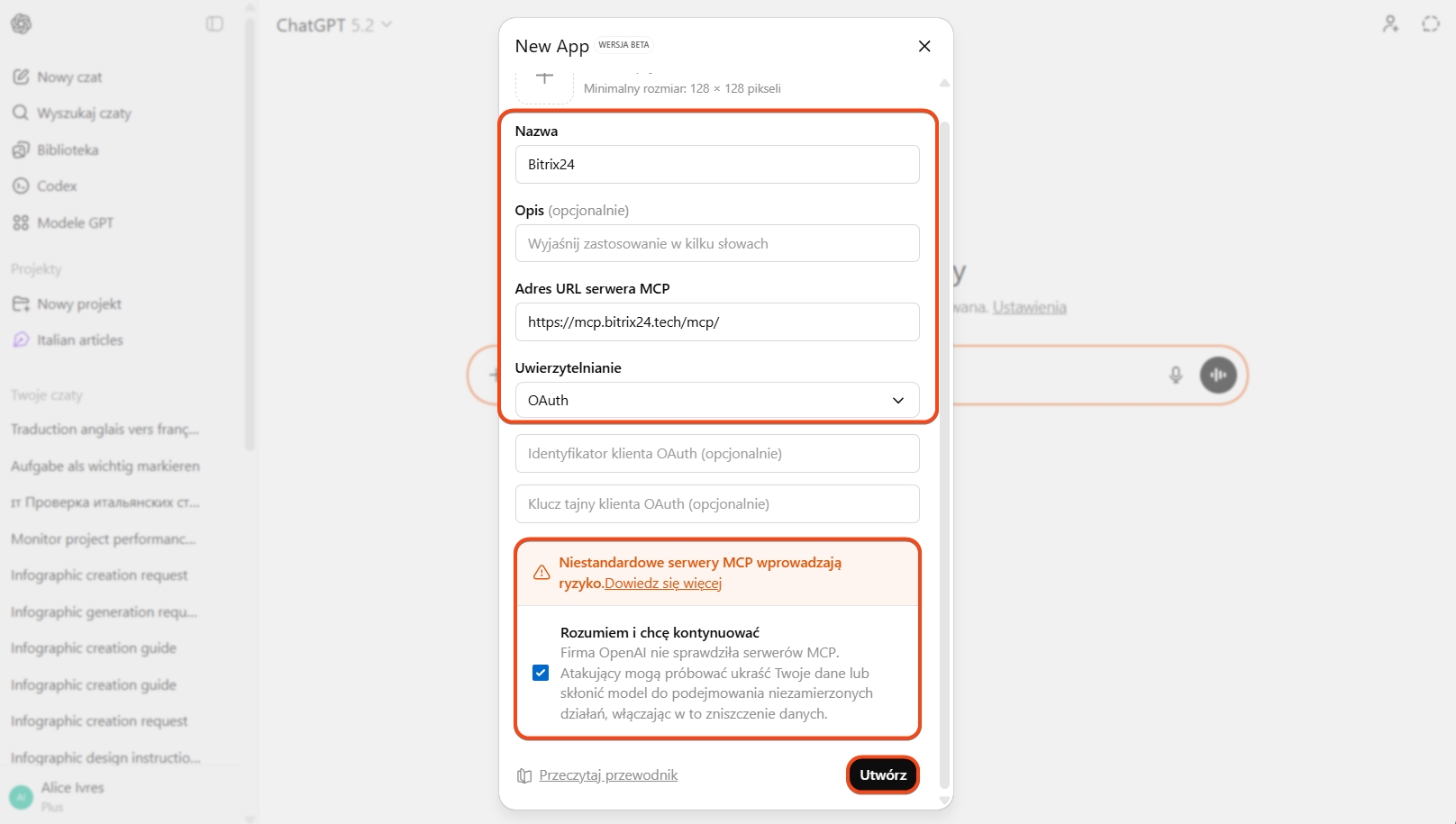Click the microphone dictation icon
Viewport: 1456px width, 824px height.
1176,375
